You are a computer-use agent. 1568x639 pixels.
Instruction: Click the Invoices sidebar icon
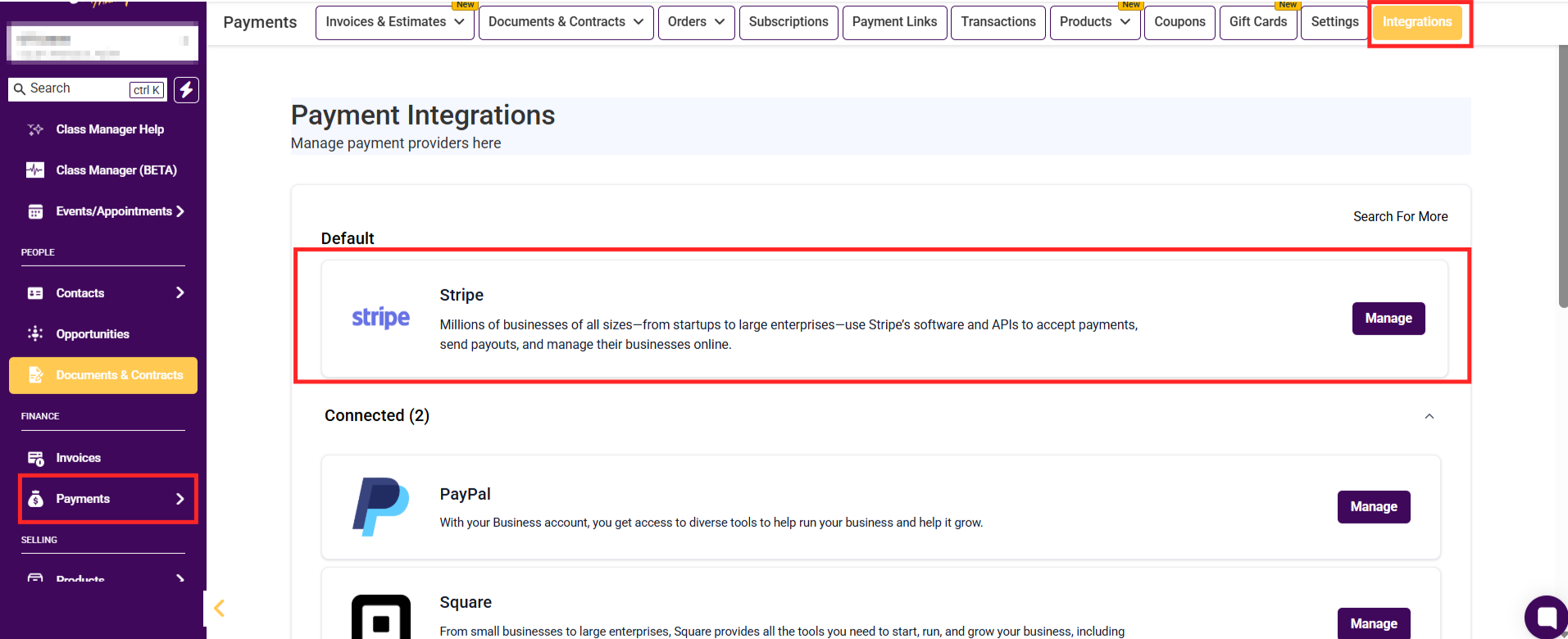(x=35, y=458)
